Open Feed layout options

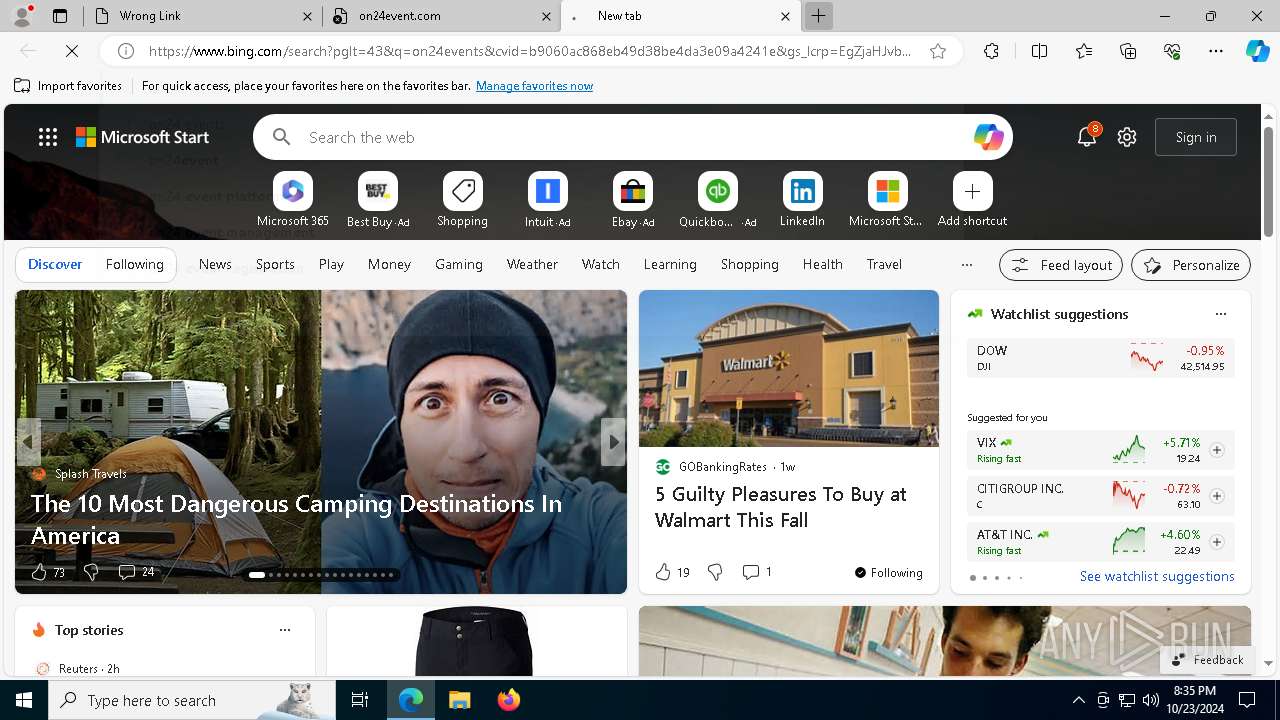(1061, 265)
